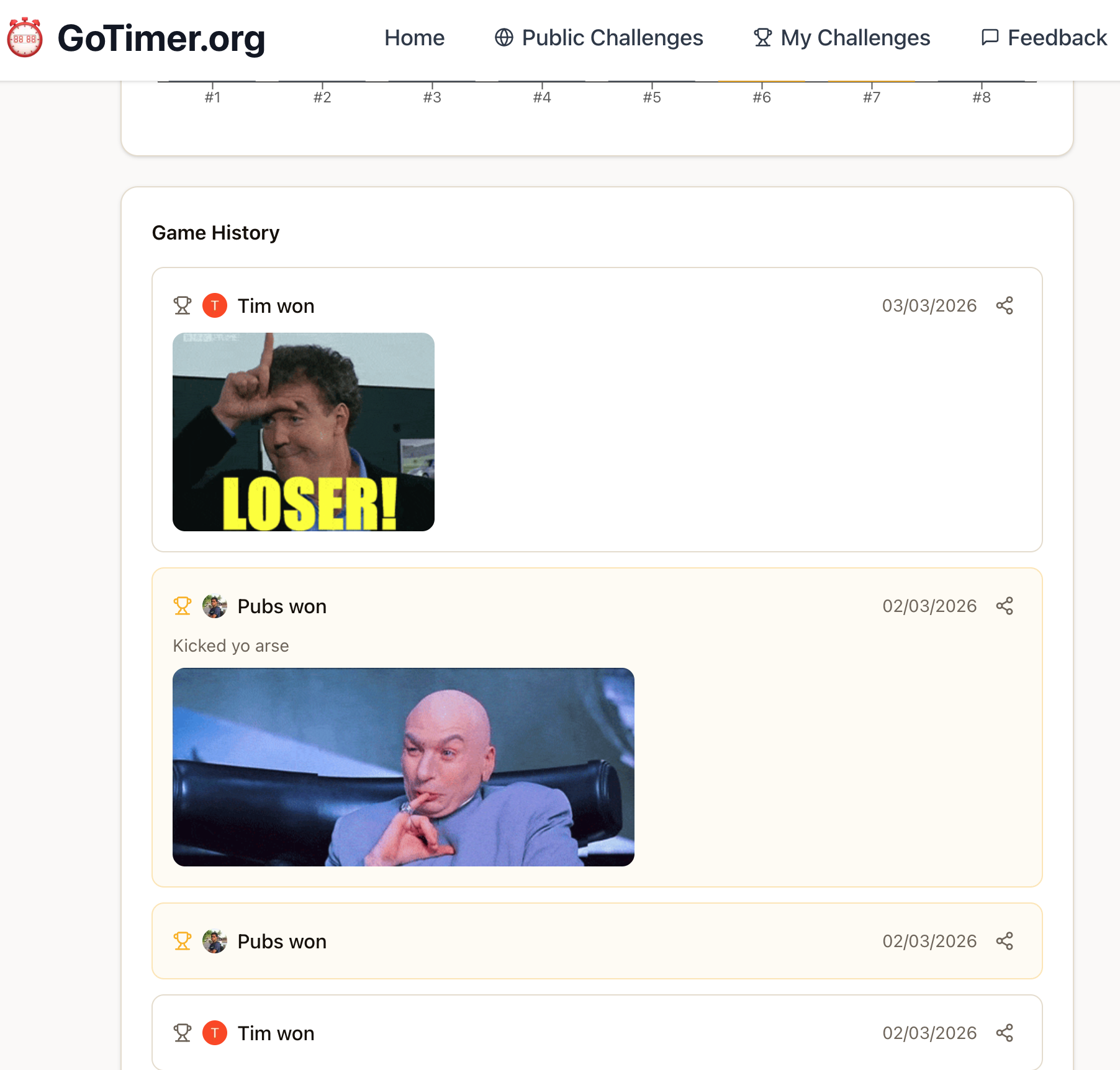Click the Pubs profile avatar photo
The image size is (1120, 1070).
[x=214, y=606]
